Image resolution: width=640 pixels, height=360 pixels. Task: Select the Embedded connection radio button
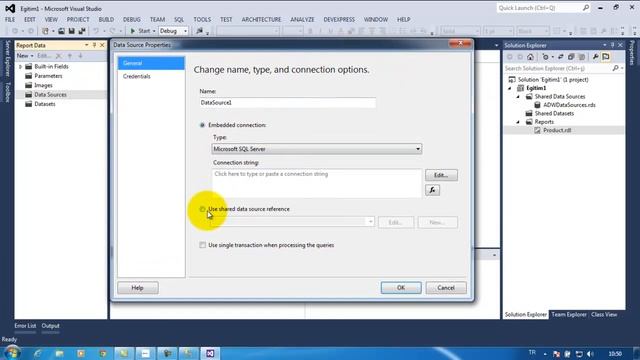[202, 125]
